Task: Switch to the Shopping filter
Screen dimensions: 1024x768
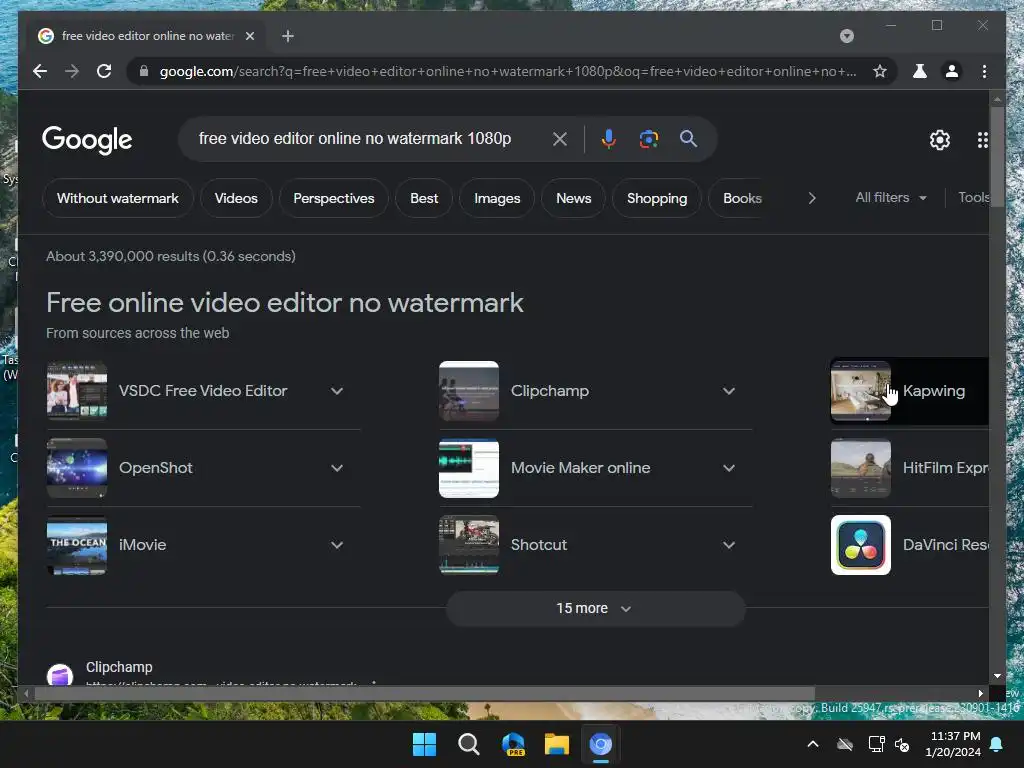Action: (657, 198)
